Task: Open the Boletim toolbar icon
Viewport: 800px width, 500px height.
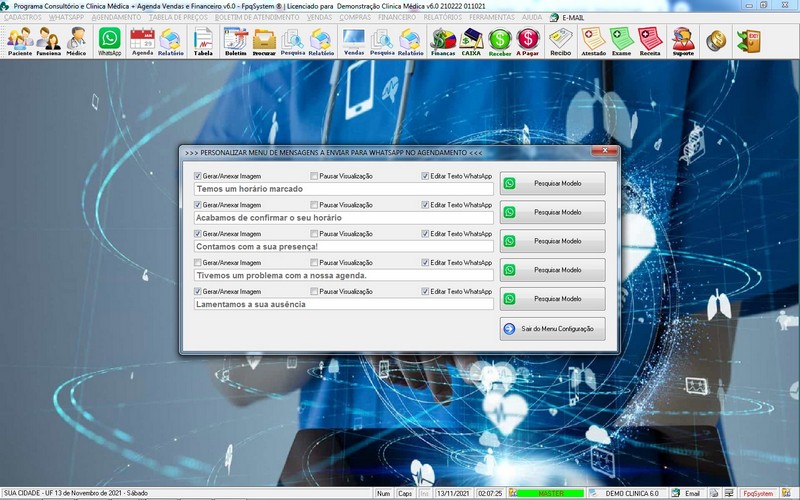Action: pyautogui.click(x=235, y=40)
